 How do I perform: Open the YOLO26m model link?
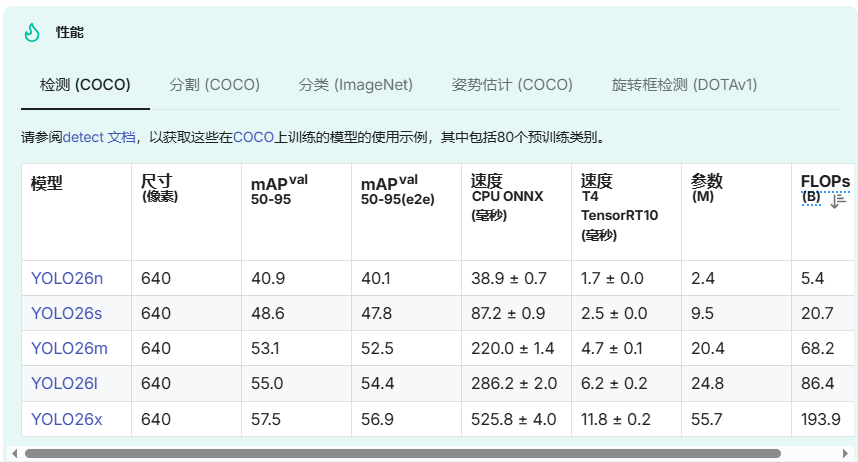point(69,348)
